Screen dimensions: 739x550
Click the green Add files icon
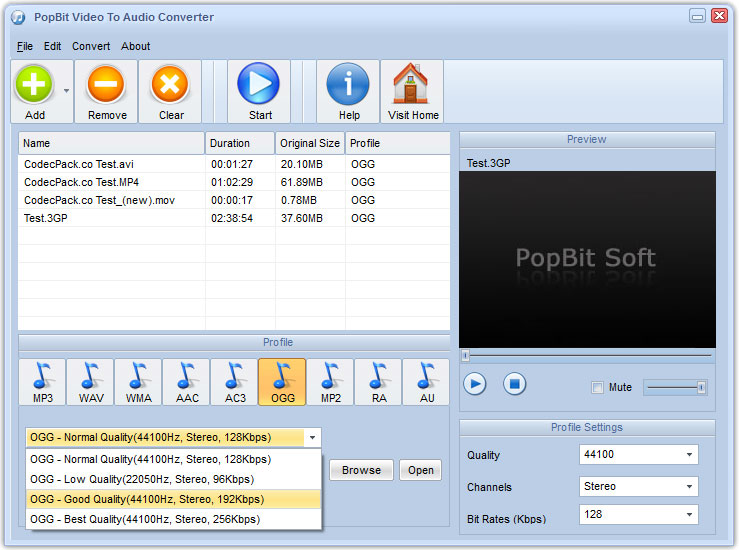[x=34, y=84]
